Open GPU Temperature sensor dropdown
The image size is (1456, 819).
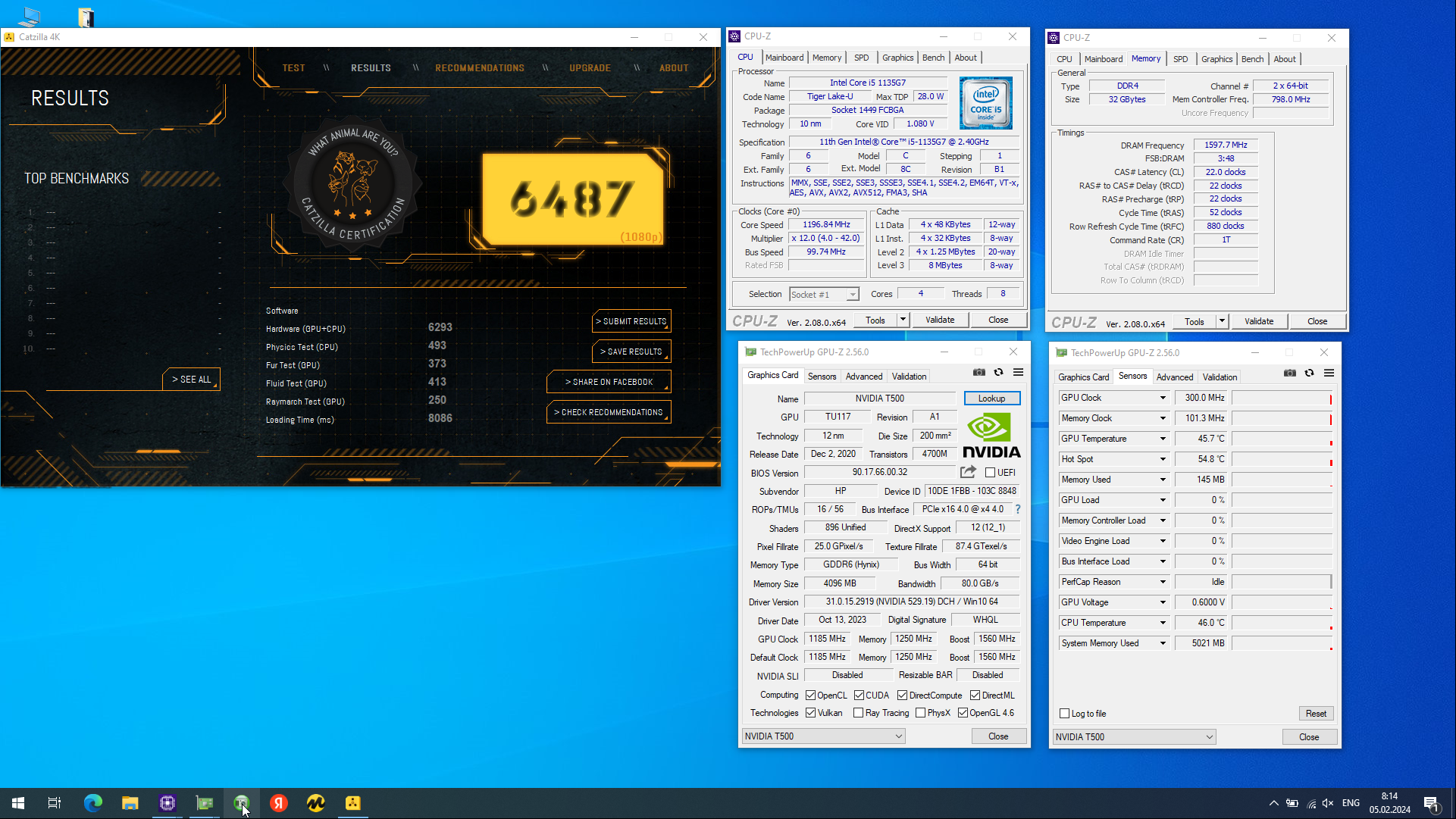point(1162,439)
